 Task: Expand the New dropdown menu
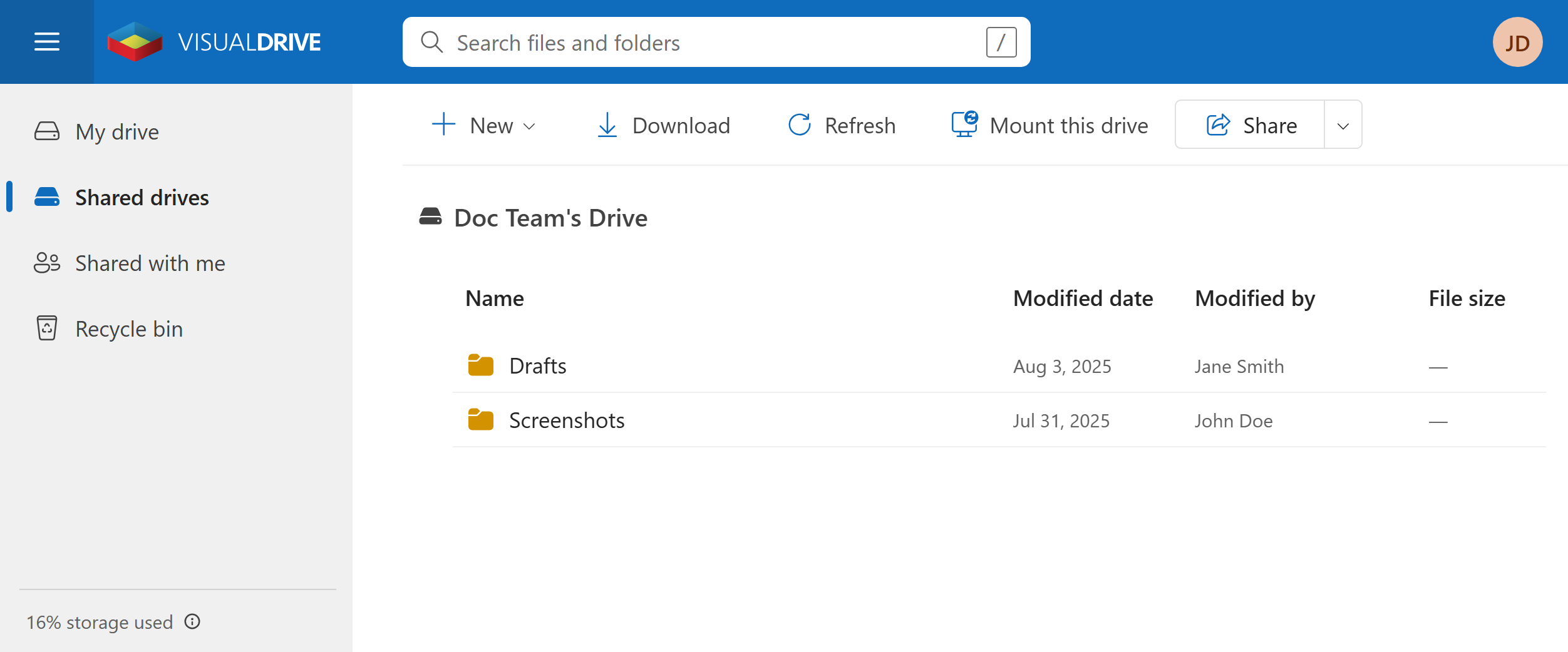click(x=483, y=125)
